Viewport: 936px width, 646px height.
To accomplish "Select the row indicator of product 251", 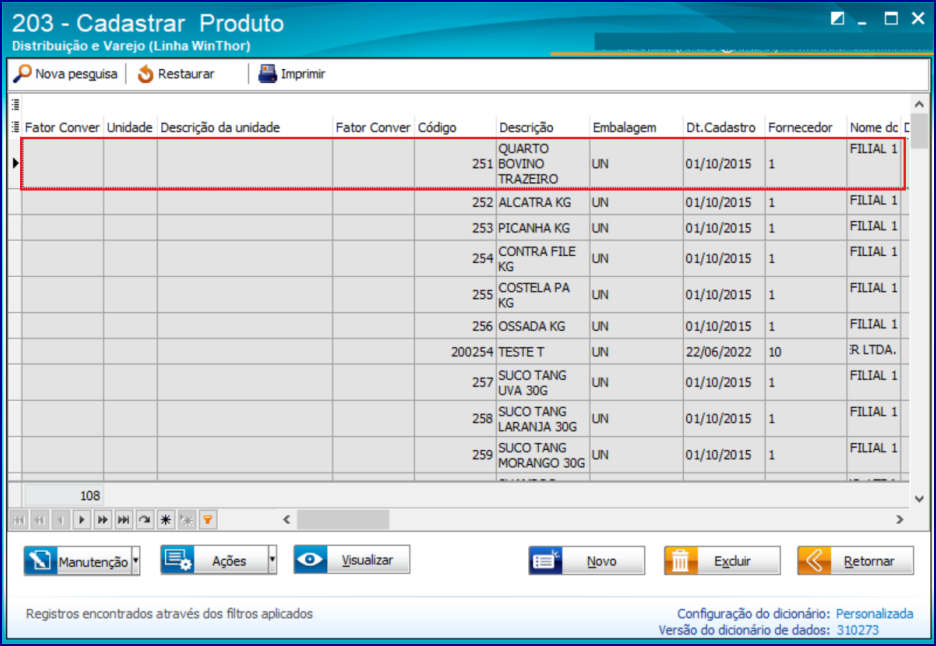I will (16, 163).
